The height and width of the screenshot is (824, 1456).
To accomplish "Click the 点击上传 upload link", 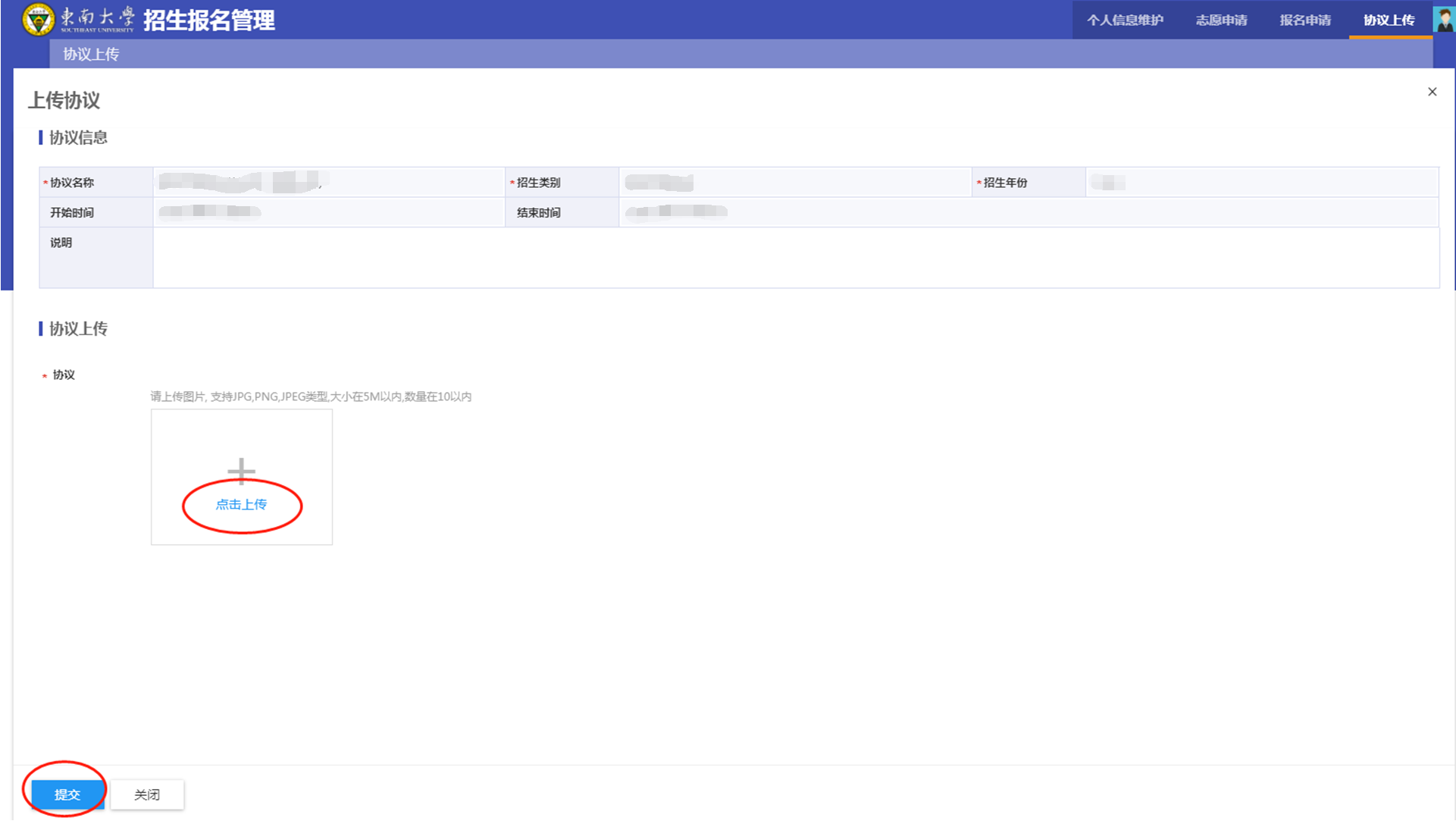I will (x=241, y=505).
